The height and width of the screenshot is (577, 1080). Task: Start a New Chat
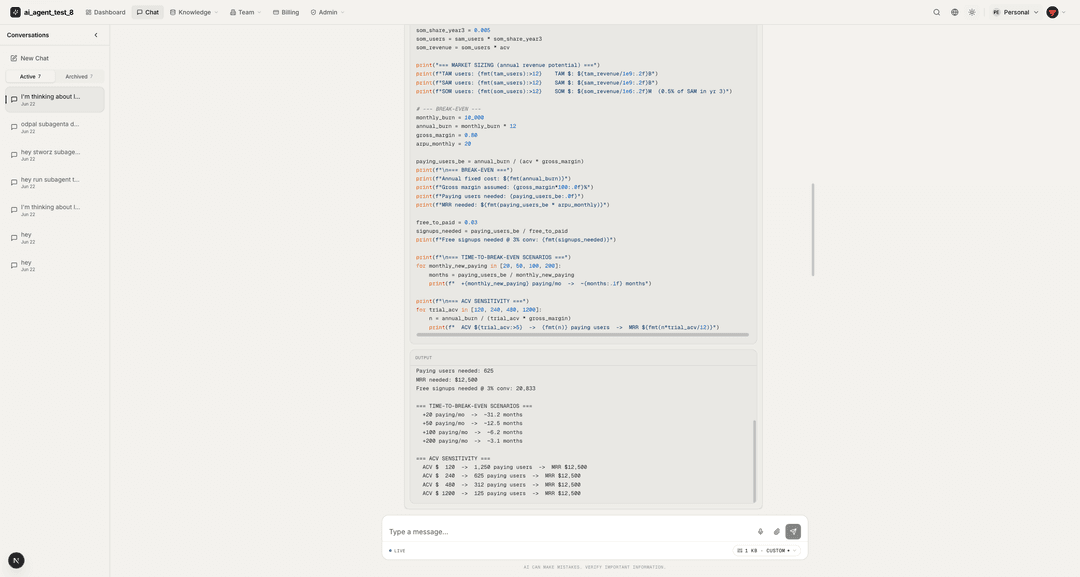(x=30, y=59)
